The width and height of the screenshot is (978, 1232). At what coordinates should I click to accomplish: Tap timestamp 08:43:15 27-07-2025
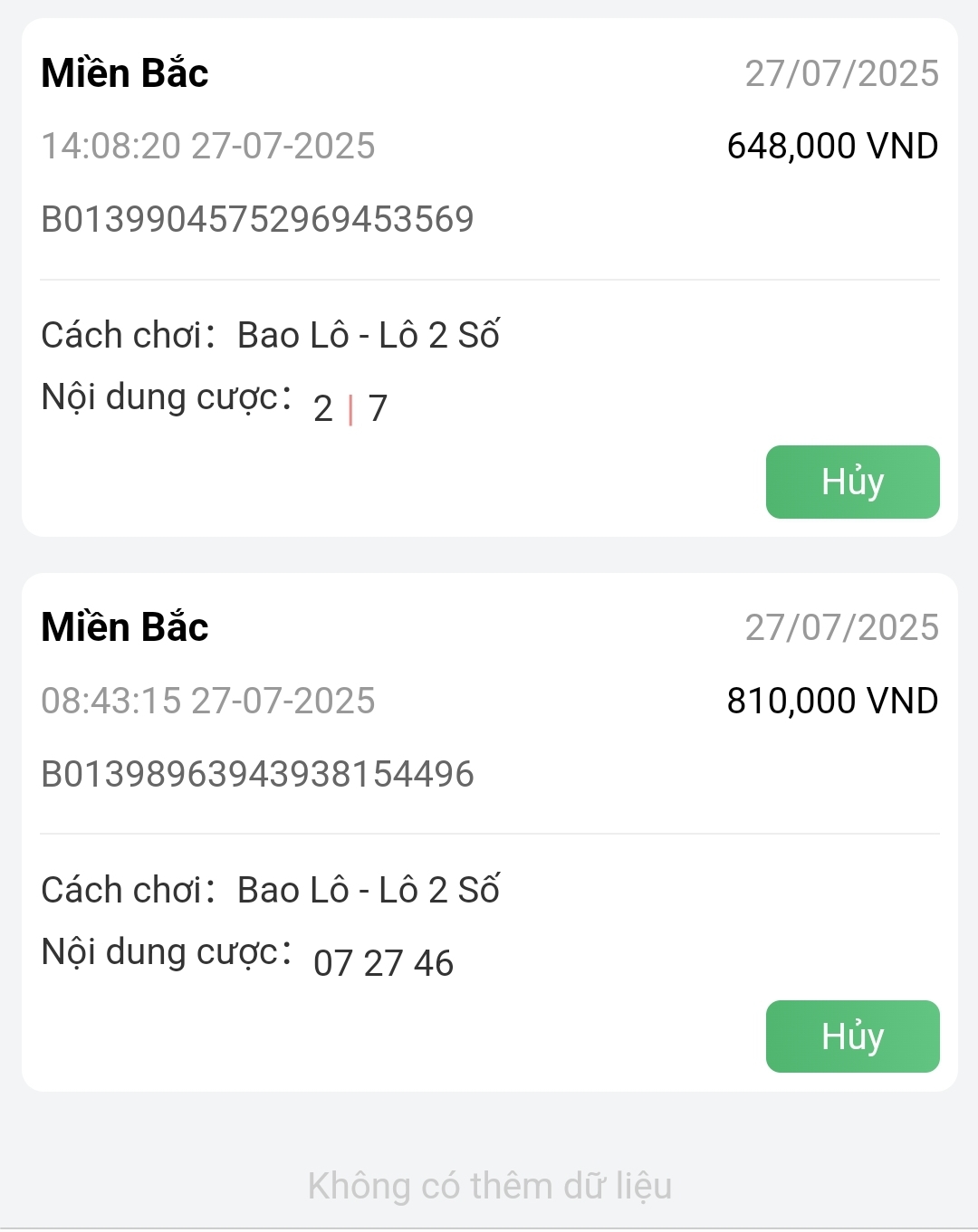[x=208, y=701]
